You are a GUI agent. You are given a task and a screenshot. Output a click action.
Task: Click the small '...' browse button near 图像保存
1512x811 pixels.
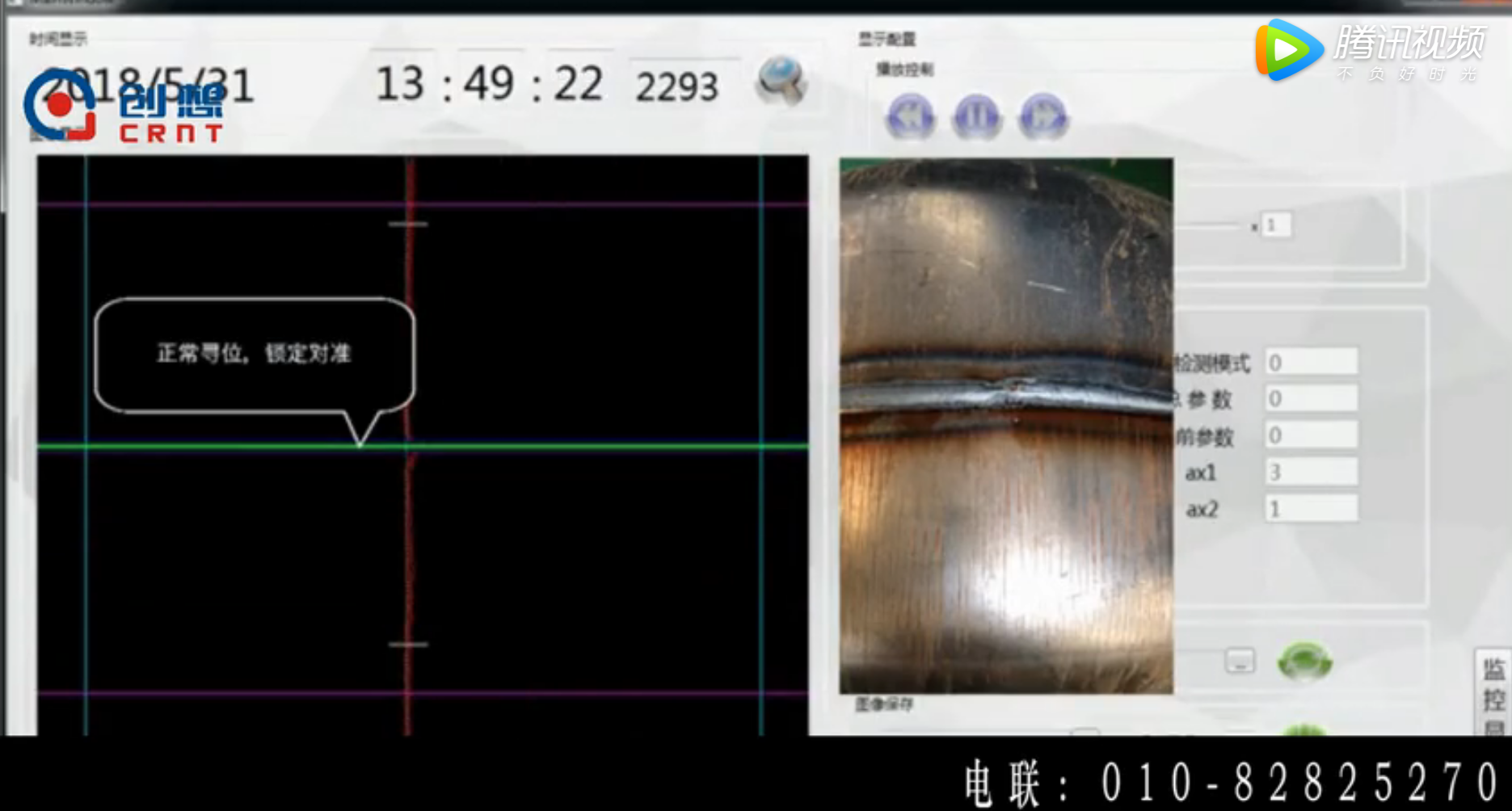[1239, 661]
